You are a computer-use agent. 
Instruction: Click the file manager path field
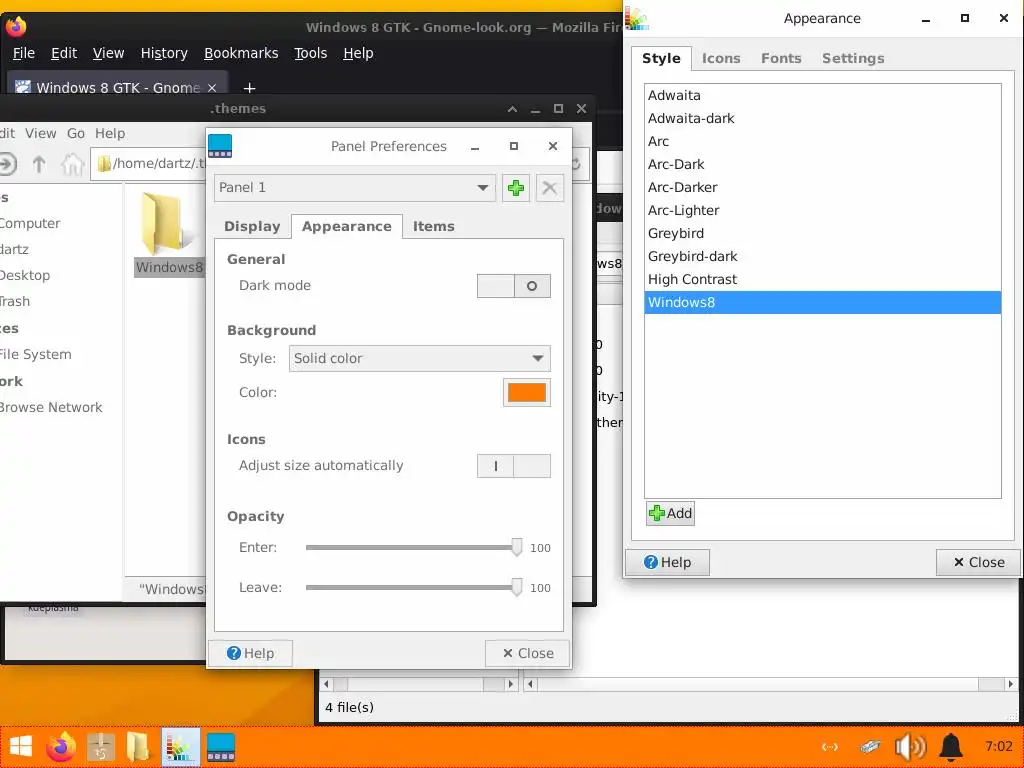pyautogui.click(x=150, y=164)
